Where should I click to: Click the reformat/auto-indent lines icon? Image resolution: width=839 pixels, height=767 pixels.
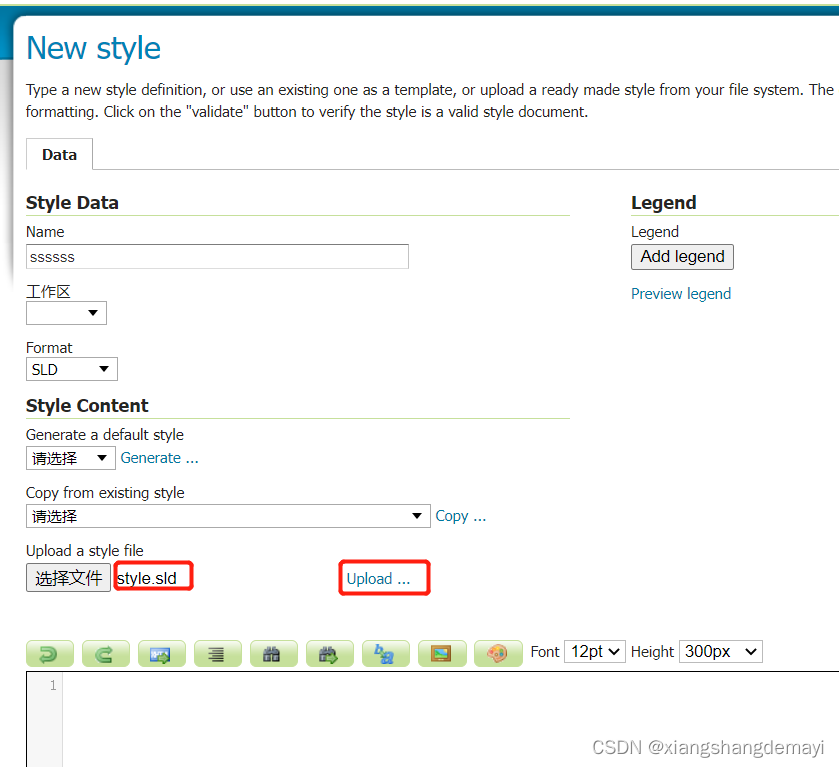point(218,653)
